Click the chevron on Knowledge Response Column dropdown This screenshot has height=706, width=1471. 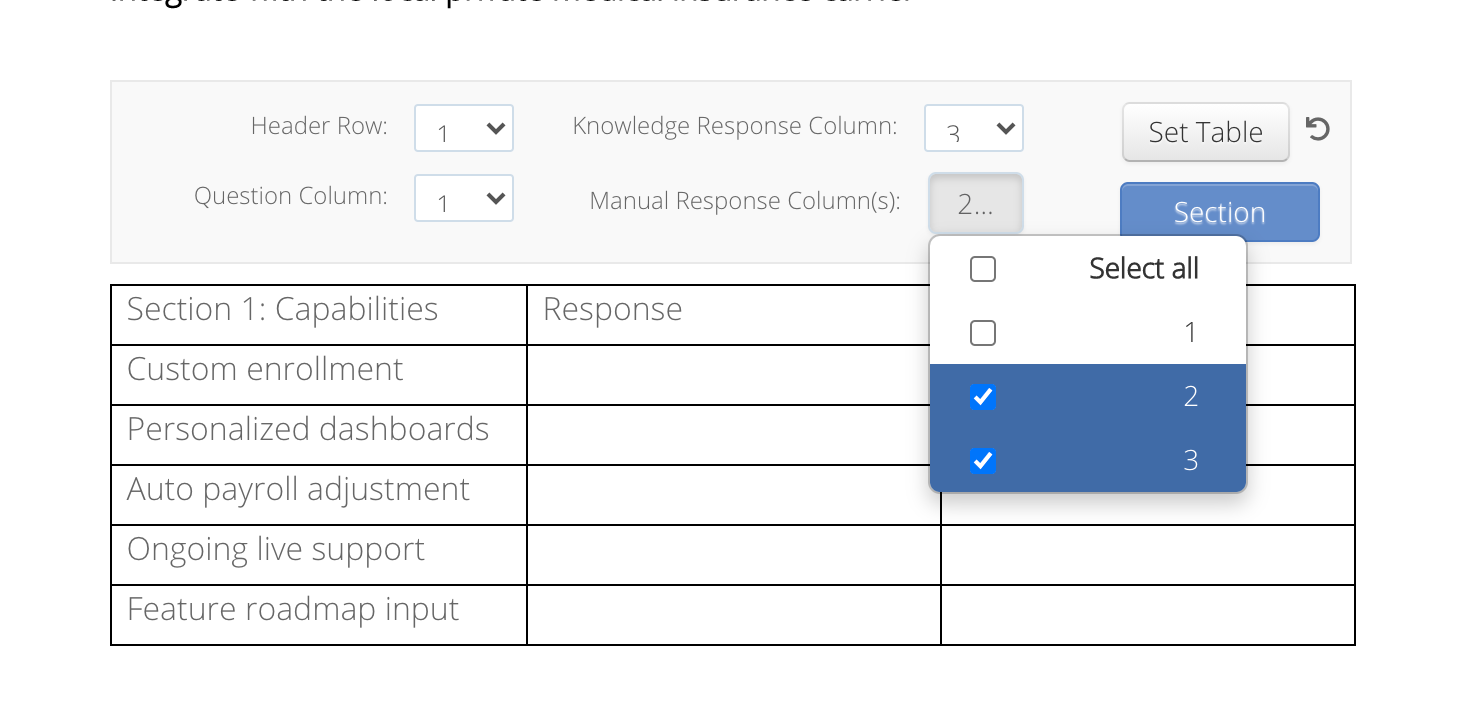[x=1005, y=128]
